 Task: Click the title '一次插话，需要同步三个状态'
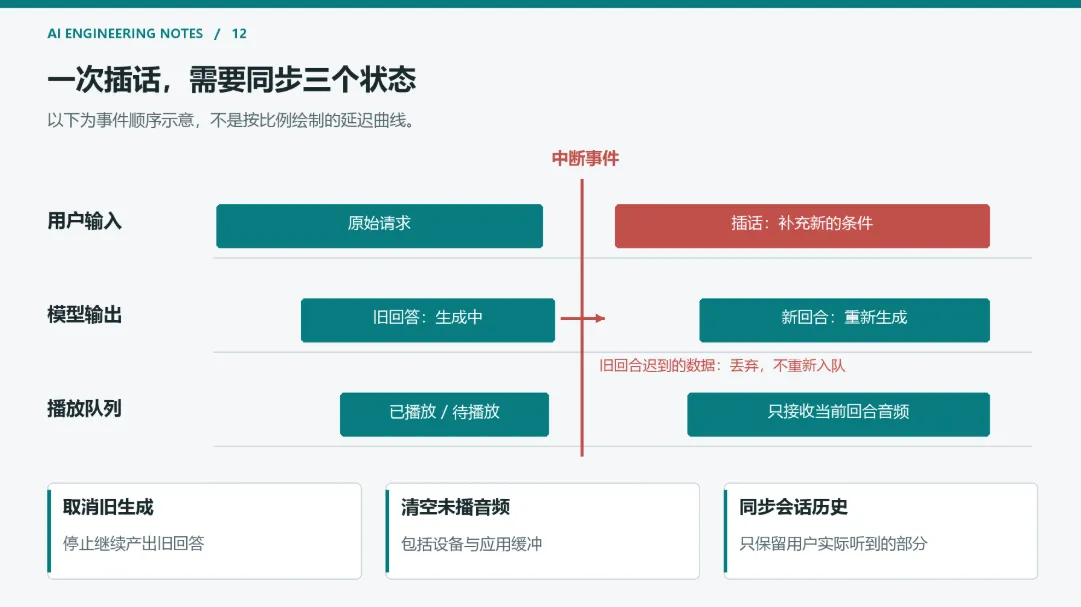(x=232, y=80)
